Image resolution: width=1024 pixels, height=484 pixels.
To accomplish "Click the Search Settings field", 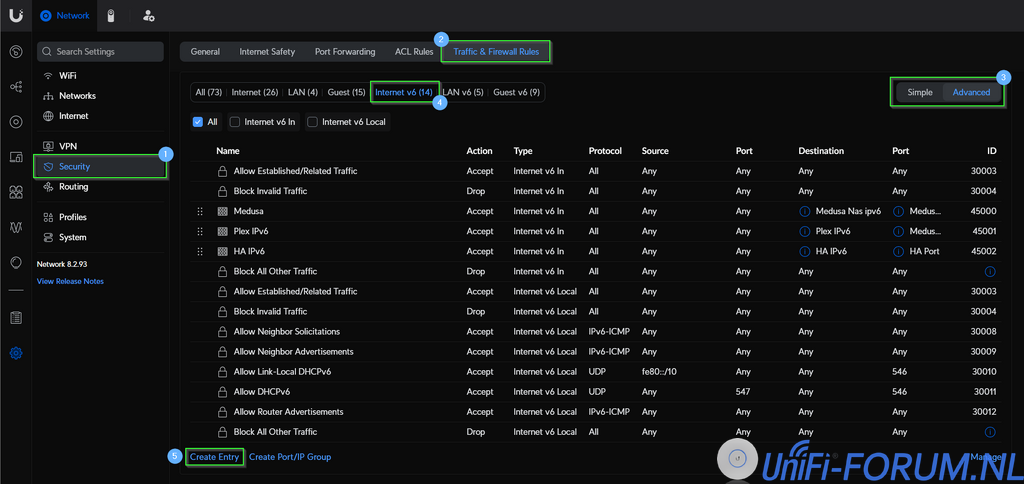I will coord(100,51).
